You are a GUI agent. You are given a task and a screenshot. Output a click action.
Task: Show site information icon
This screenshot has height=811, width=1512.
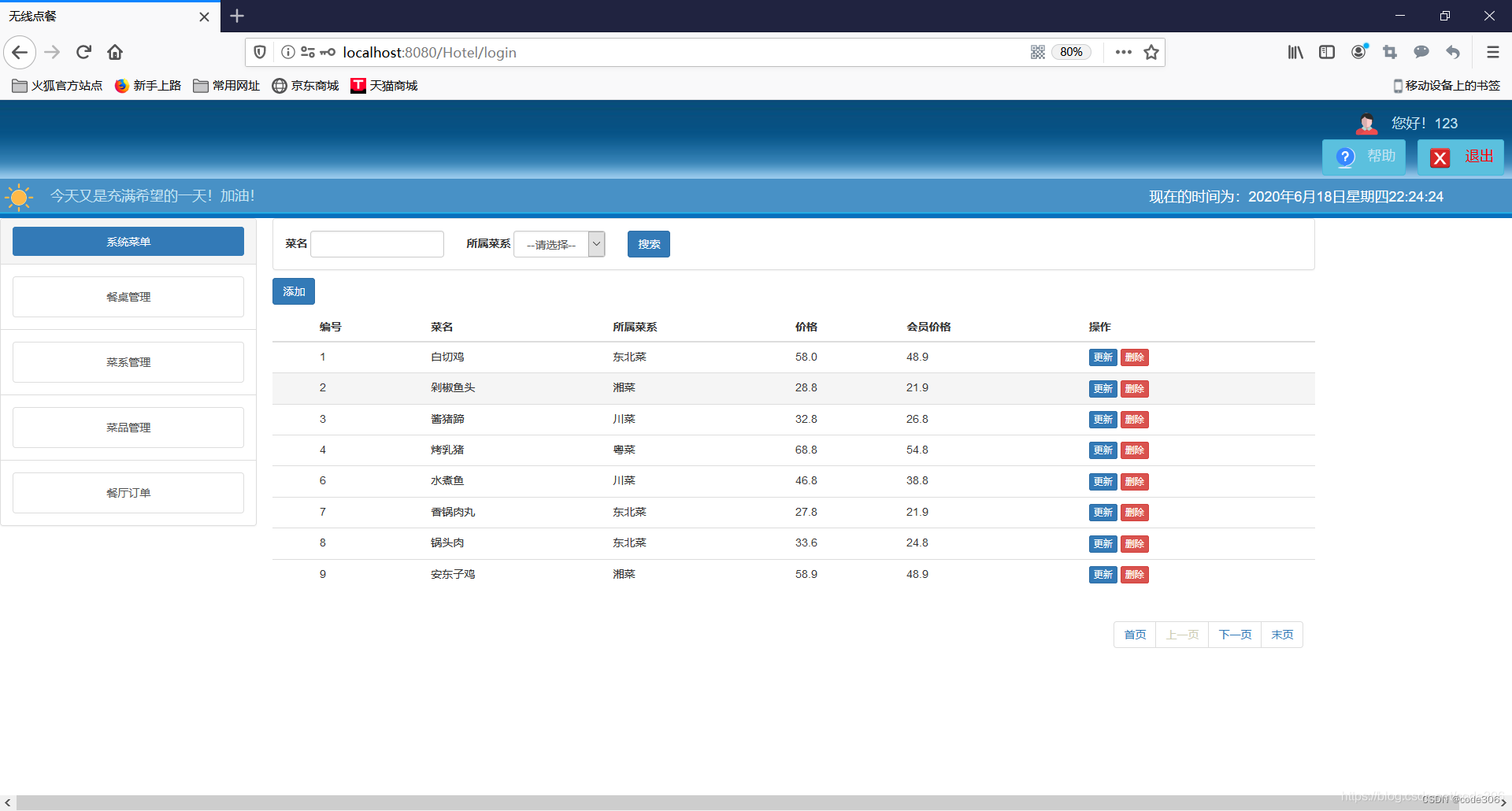click(288, 52)
